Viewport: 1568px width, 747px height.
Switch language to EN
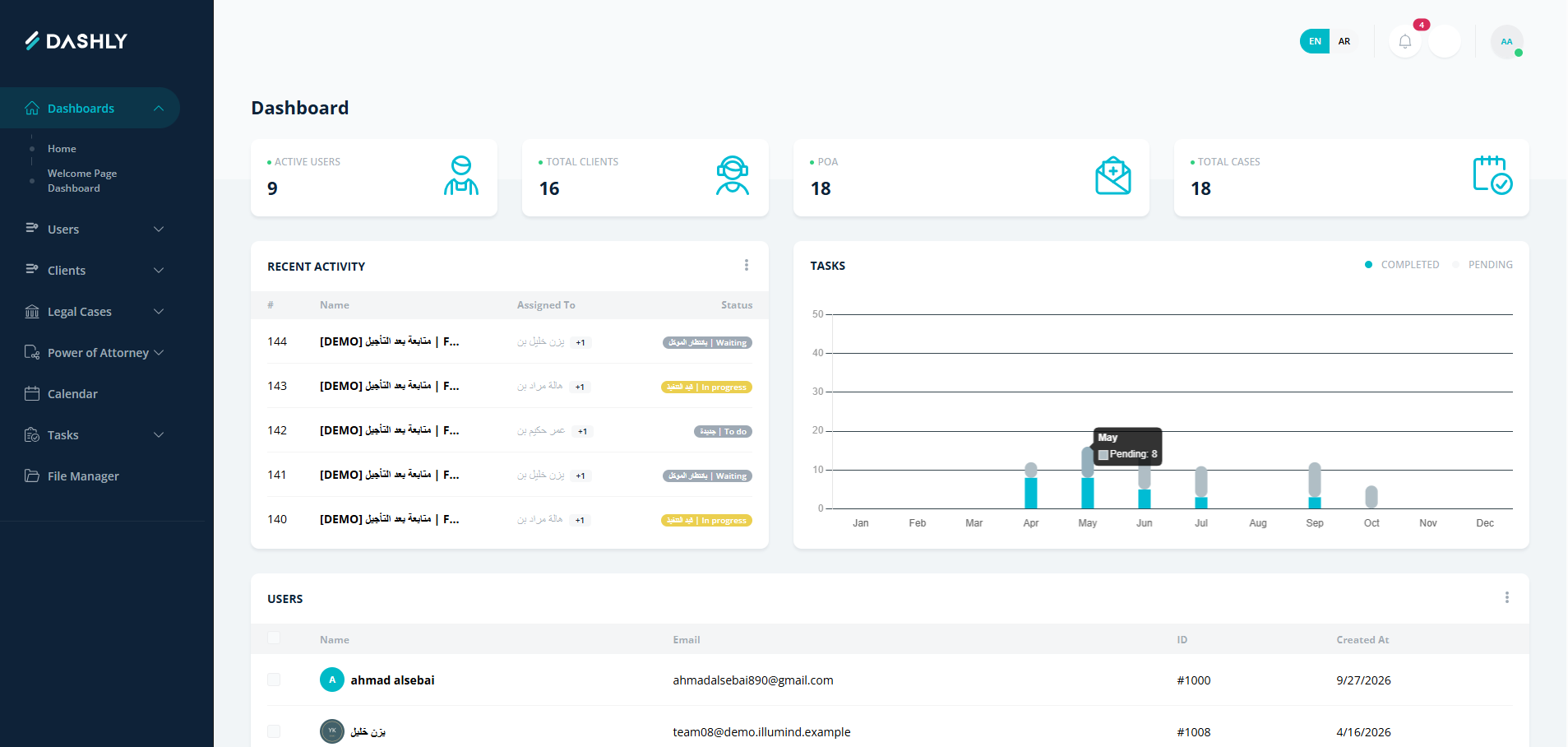[x=1315, y=41]
